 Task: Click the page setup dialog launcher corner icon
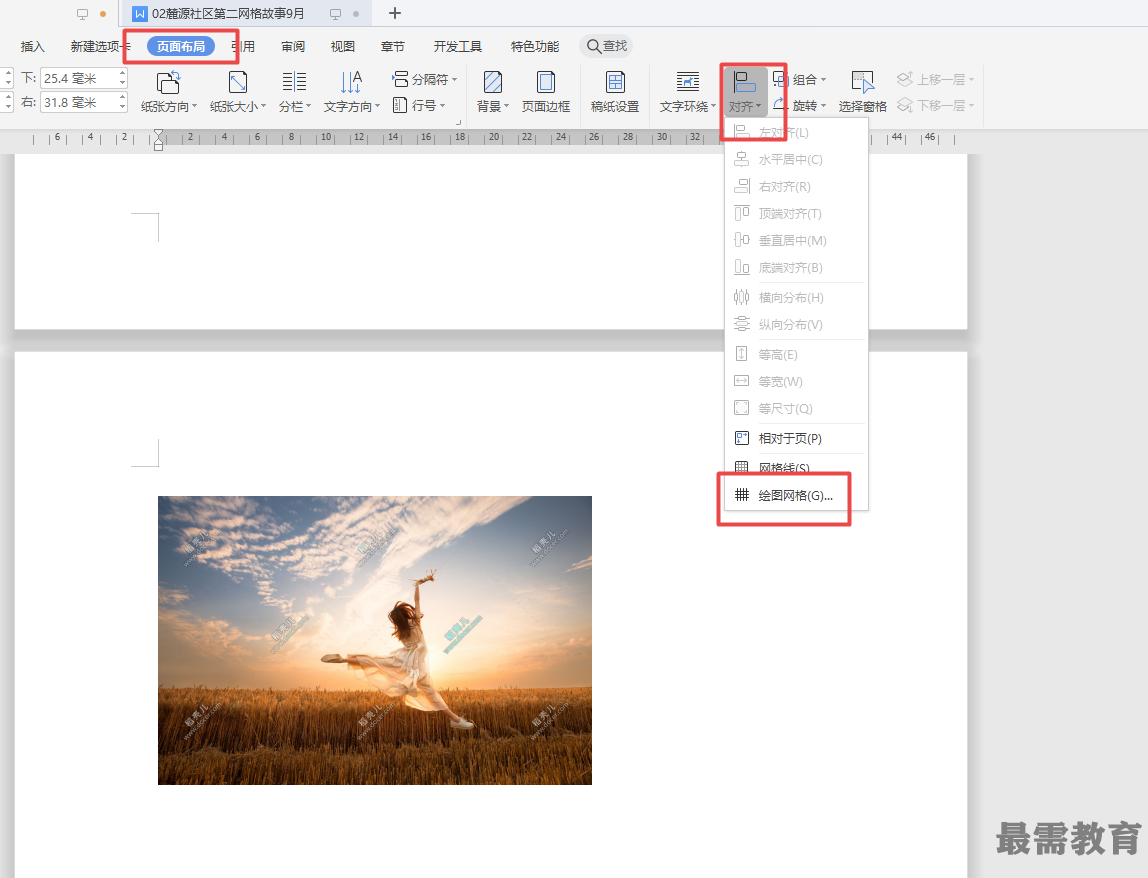click(459, 123)
